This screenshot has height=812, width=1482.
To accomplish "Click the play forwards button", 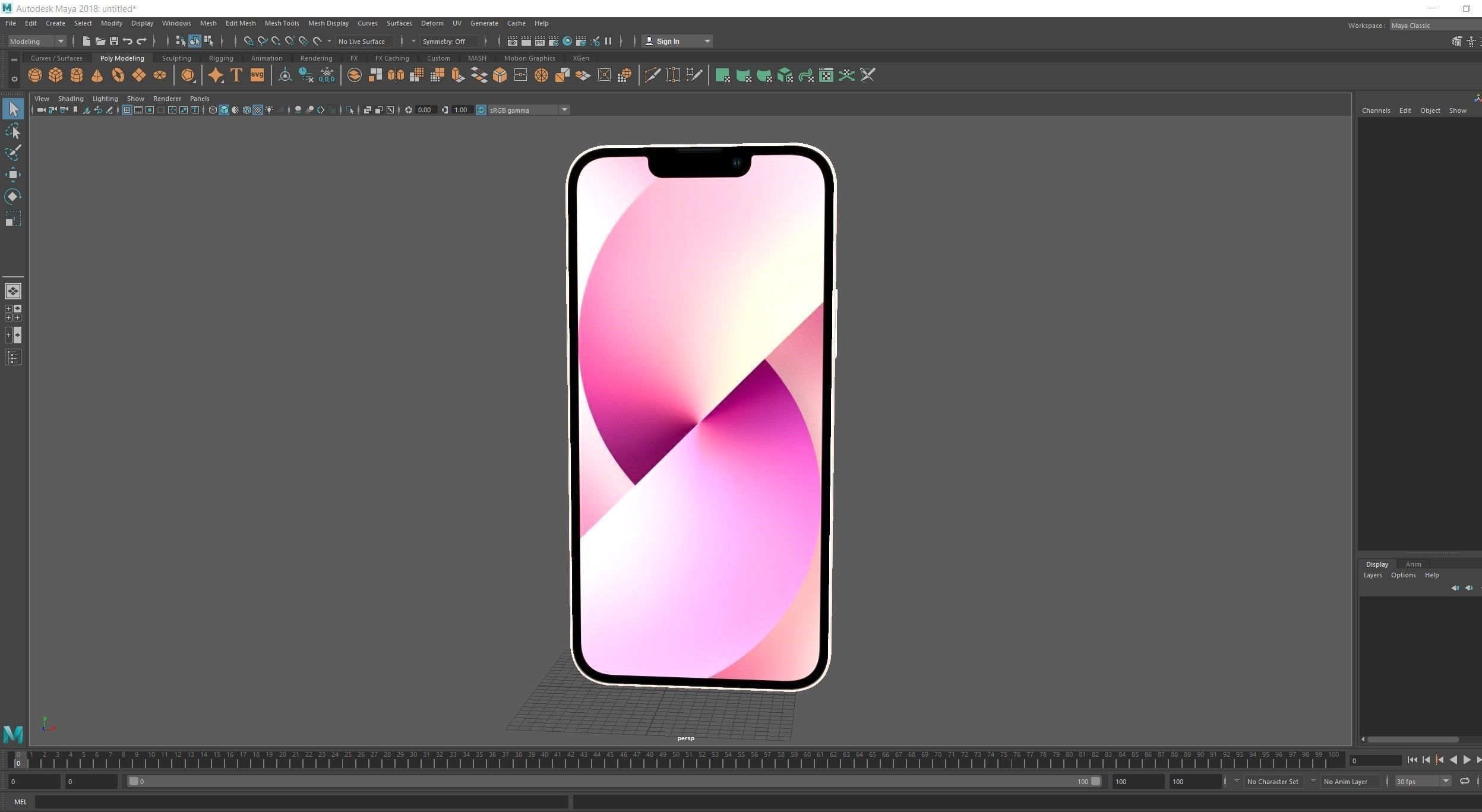I will pyautogui.click(x=1467, y=760).
